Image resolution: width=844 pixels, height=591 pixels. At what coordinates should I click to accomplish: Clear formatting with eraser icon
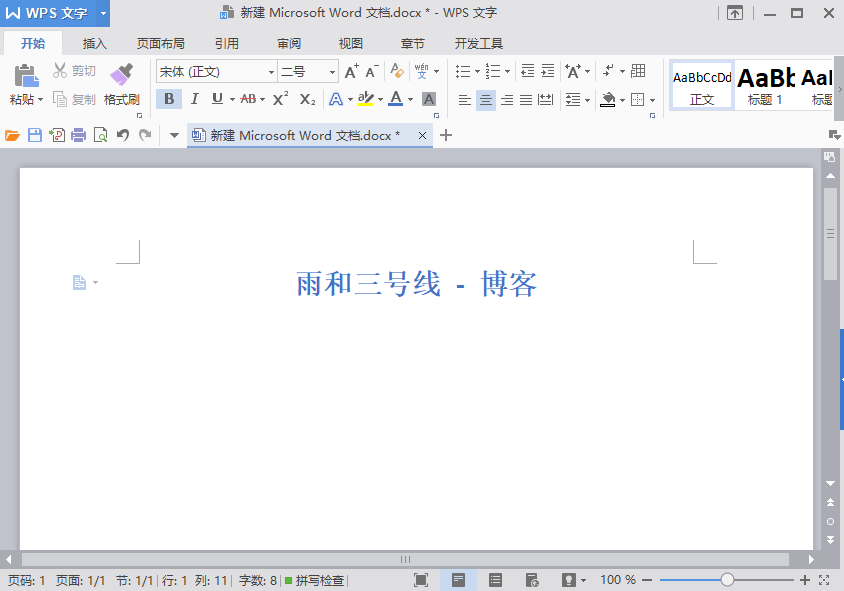pos(397,71)
